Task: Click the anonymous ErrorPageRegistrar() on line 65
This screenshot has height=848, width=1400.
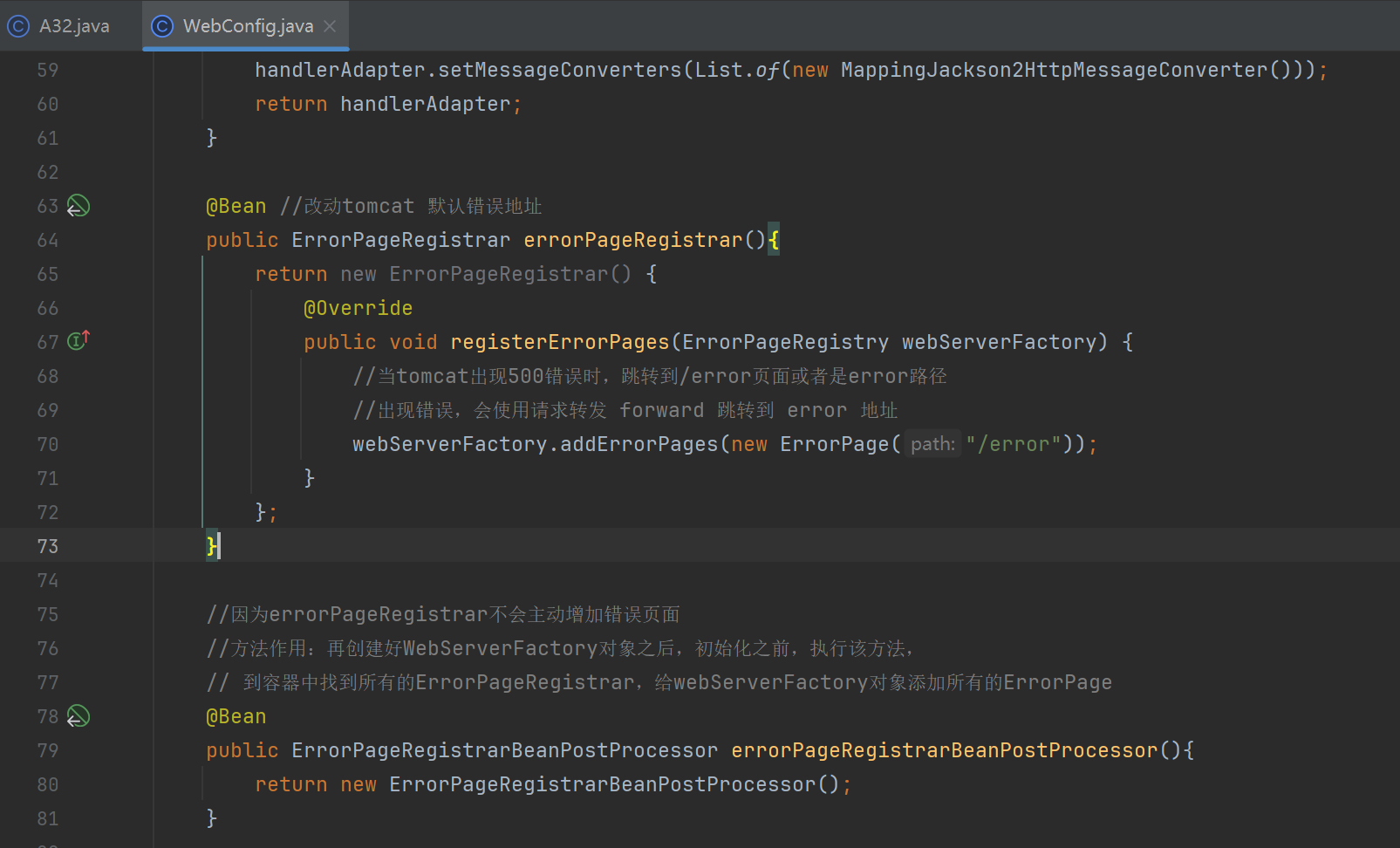Action: pyautogui.click(x=510, y=274)
